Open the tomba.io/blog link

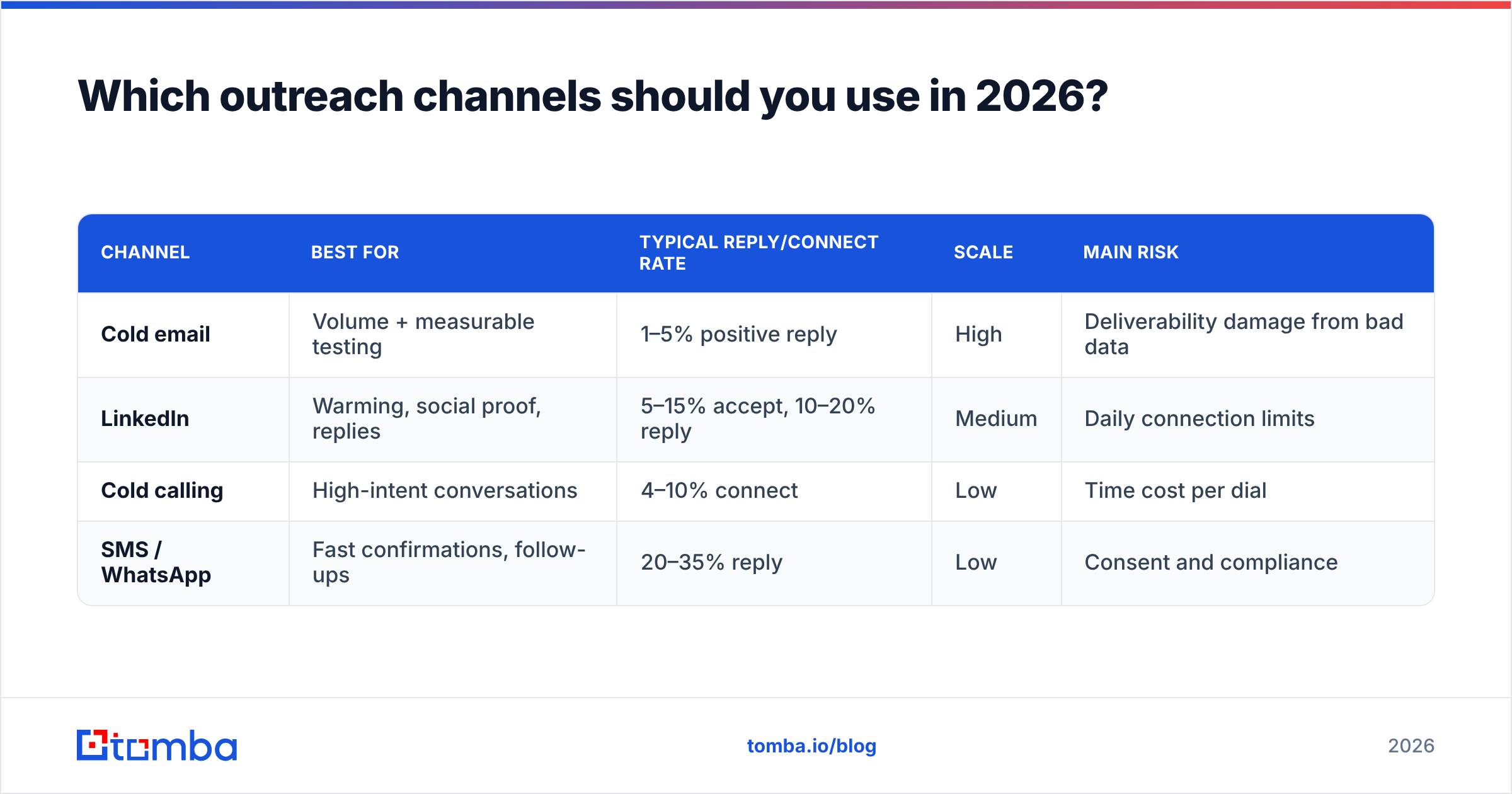[811, 746]
